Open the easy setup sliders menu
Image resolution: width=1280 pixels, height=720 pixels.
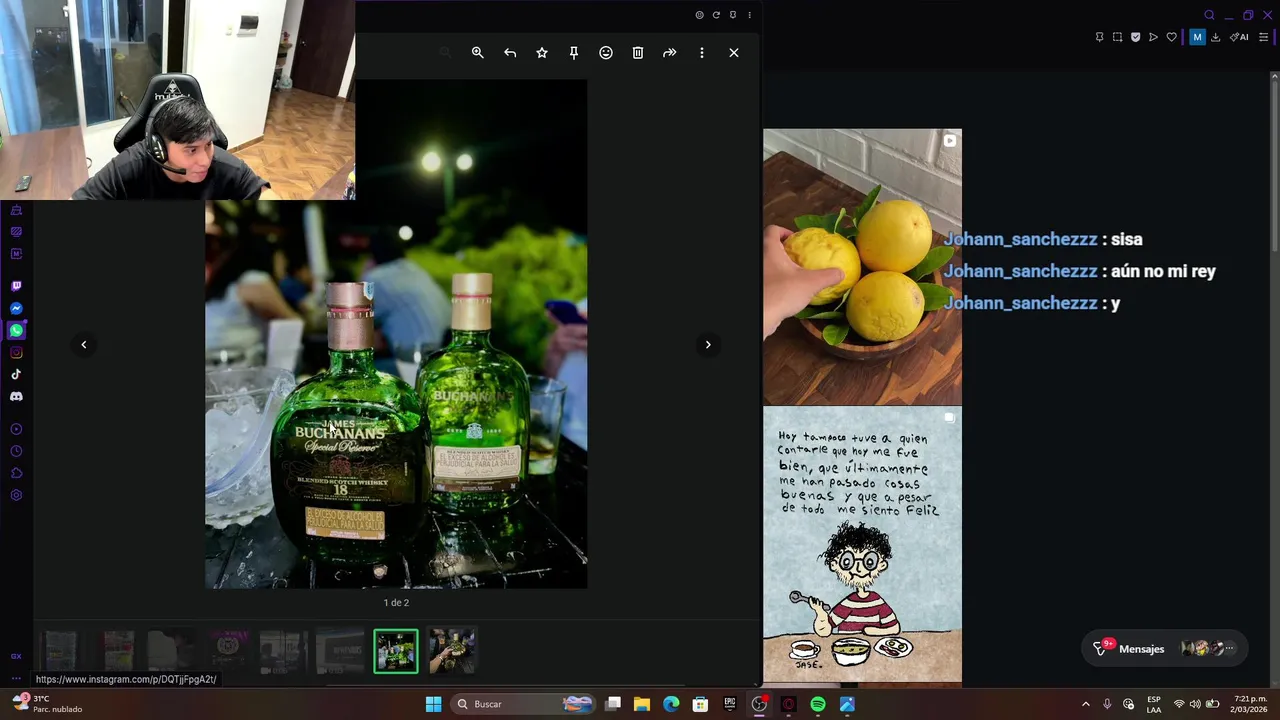pos(1263,37)
